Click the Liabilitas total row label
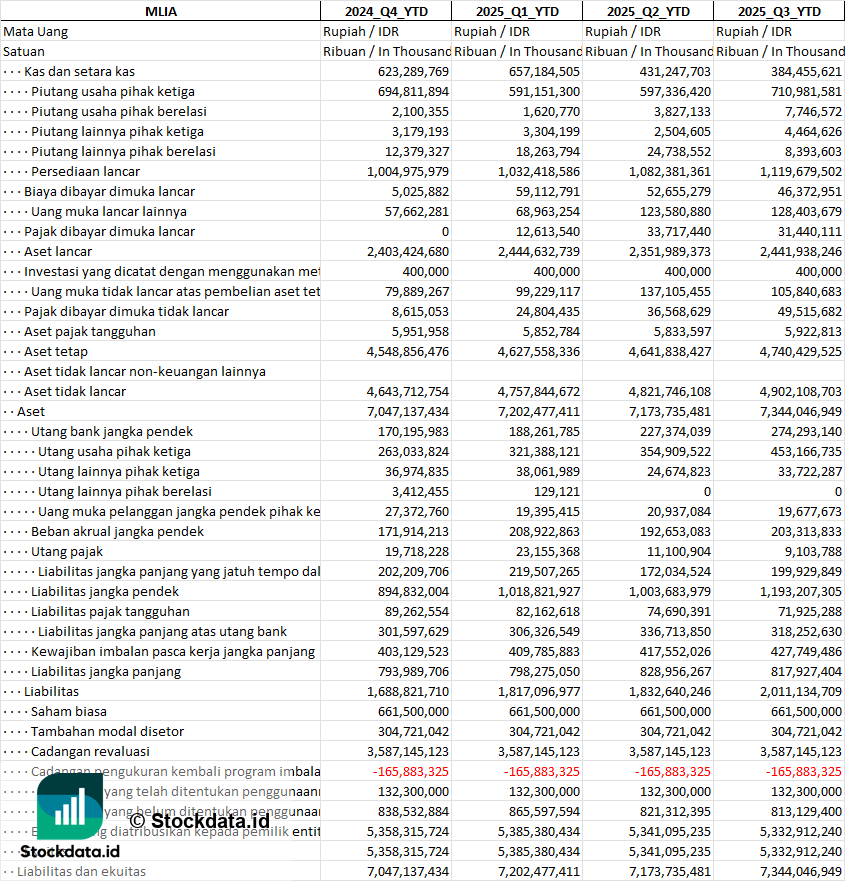 click(52, 692)
